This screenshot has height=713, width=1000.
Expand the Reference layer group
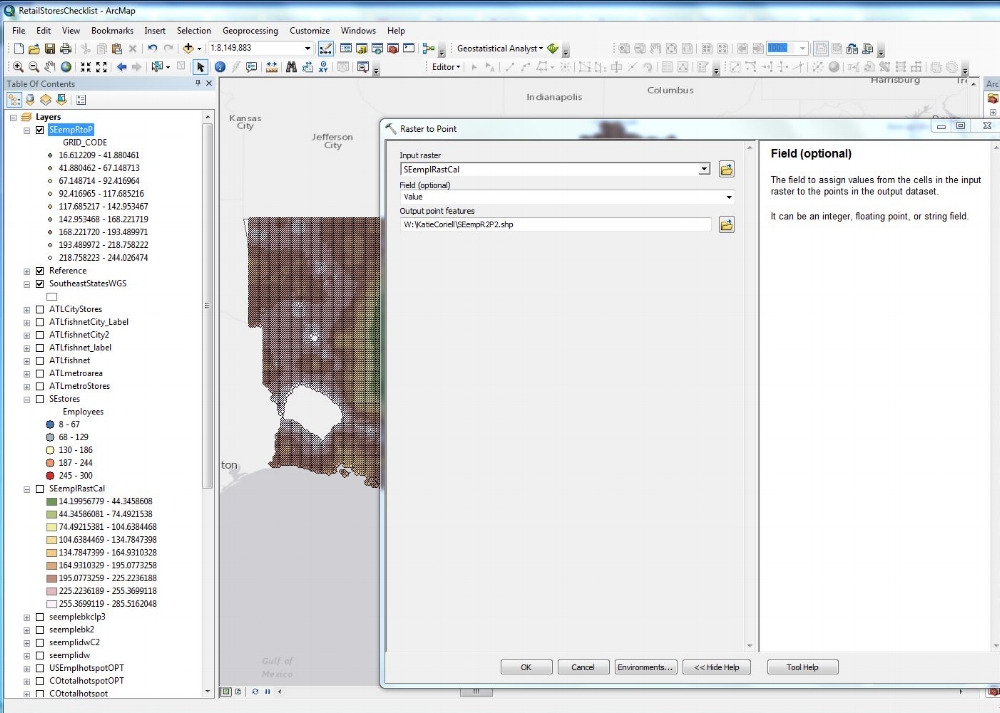click(x=27, y=271)
